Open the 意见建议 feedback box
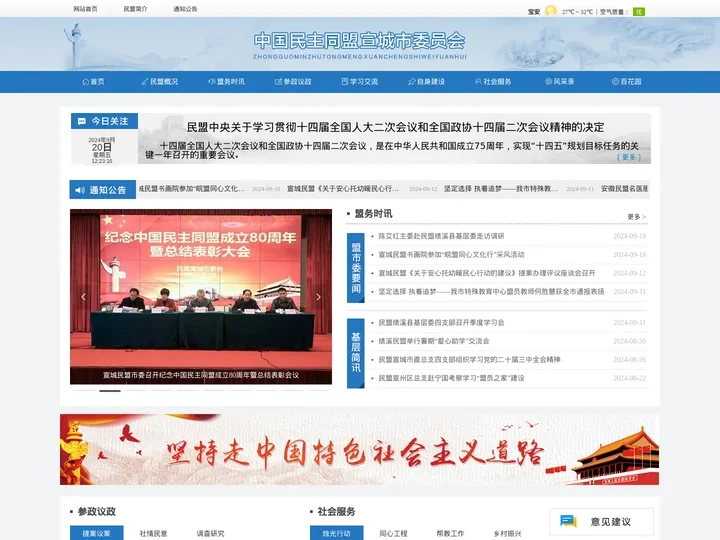Image resolution: width=720 pixels, height=540 pixels. click(601, 522)
